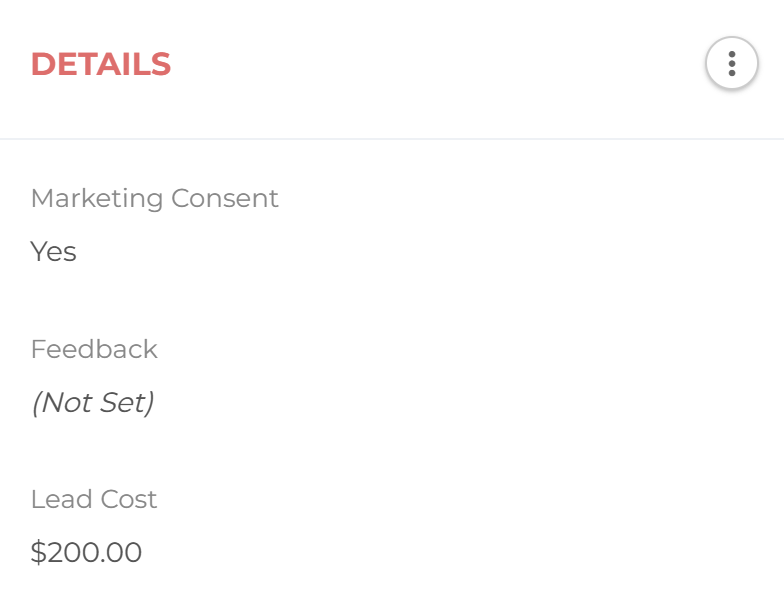Image resolution: width=784 pixels, height=610 pixels.
Task: Click the letter Y in Yes
Action: pos(38,251)
